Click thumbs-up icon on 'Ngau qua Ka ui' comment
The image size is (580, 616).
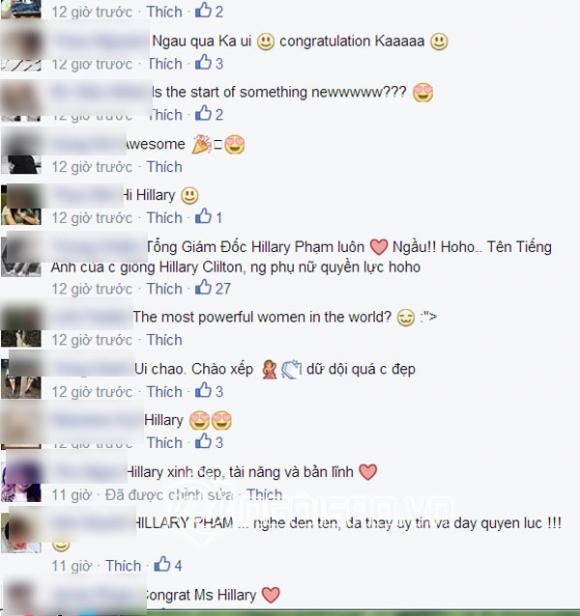[203, 62]
